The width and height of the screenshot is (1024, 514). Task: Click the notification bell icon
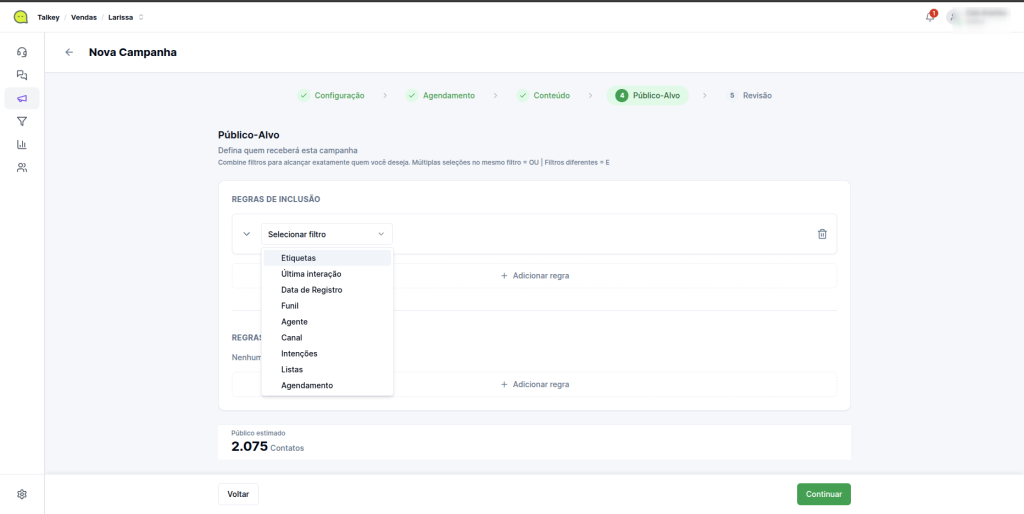tap(929, 17)
